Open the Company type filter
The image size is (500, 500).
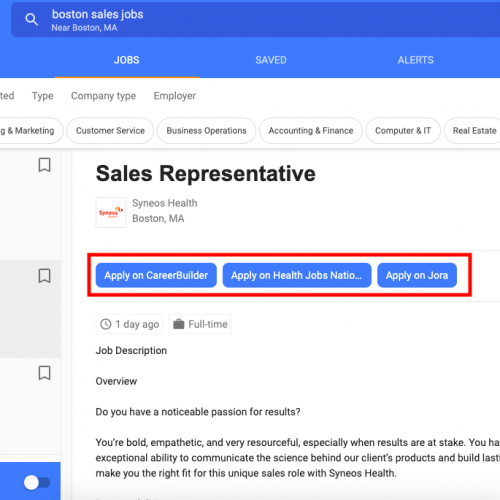103,96
